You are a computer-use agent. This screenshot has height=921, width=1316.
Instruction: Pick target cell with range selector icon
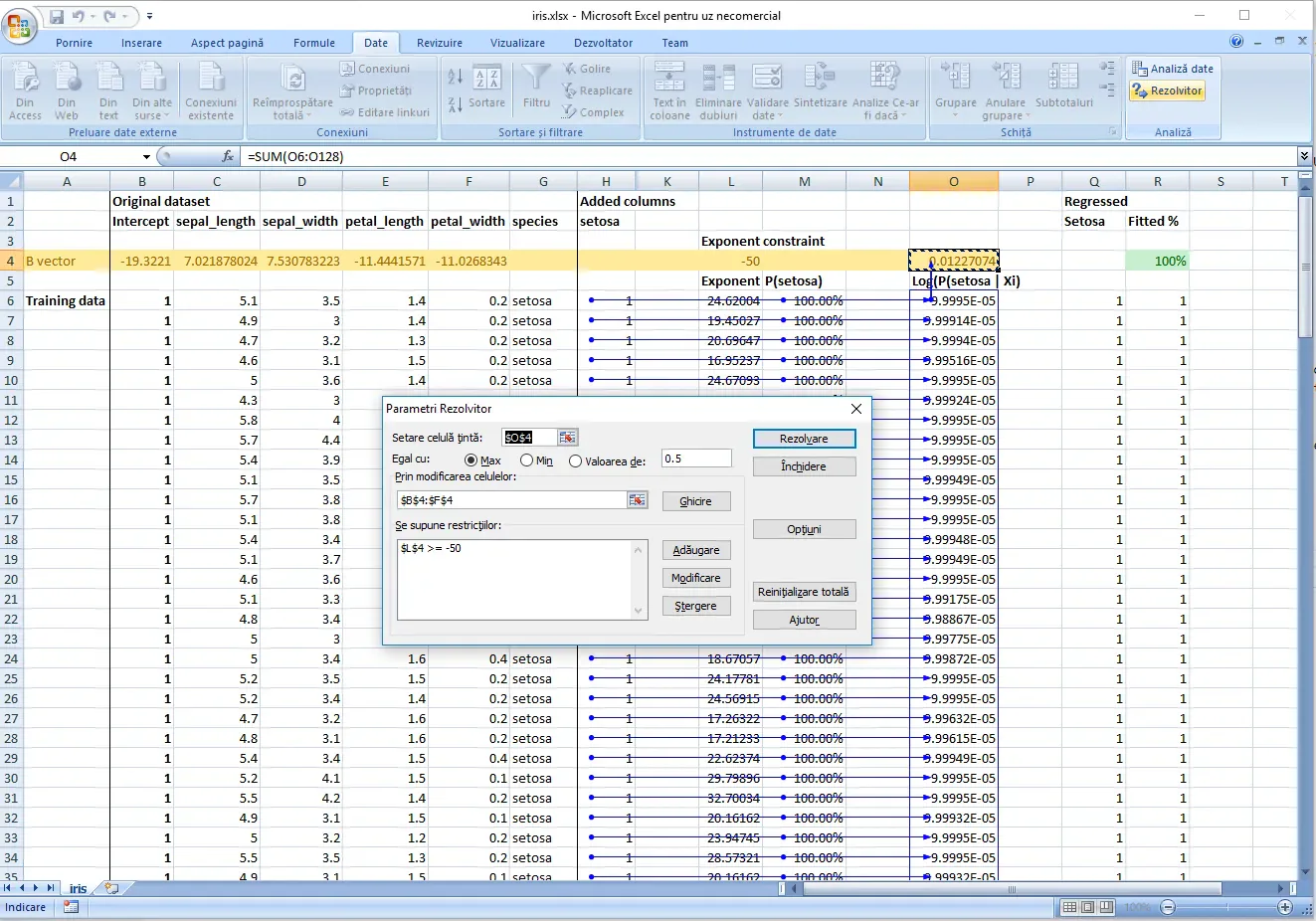[567, 438]
